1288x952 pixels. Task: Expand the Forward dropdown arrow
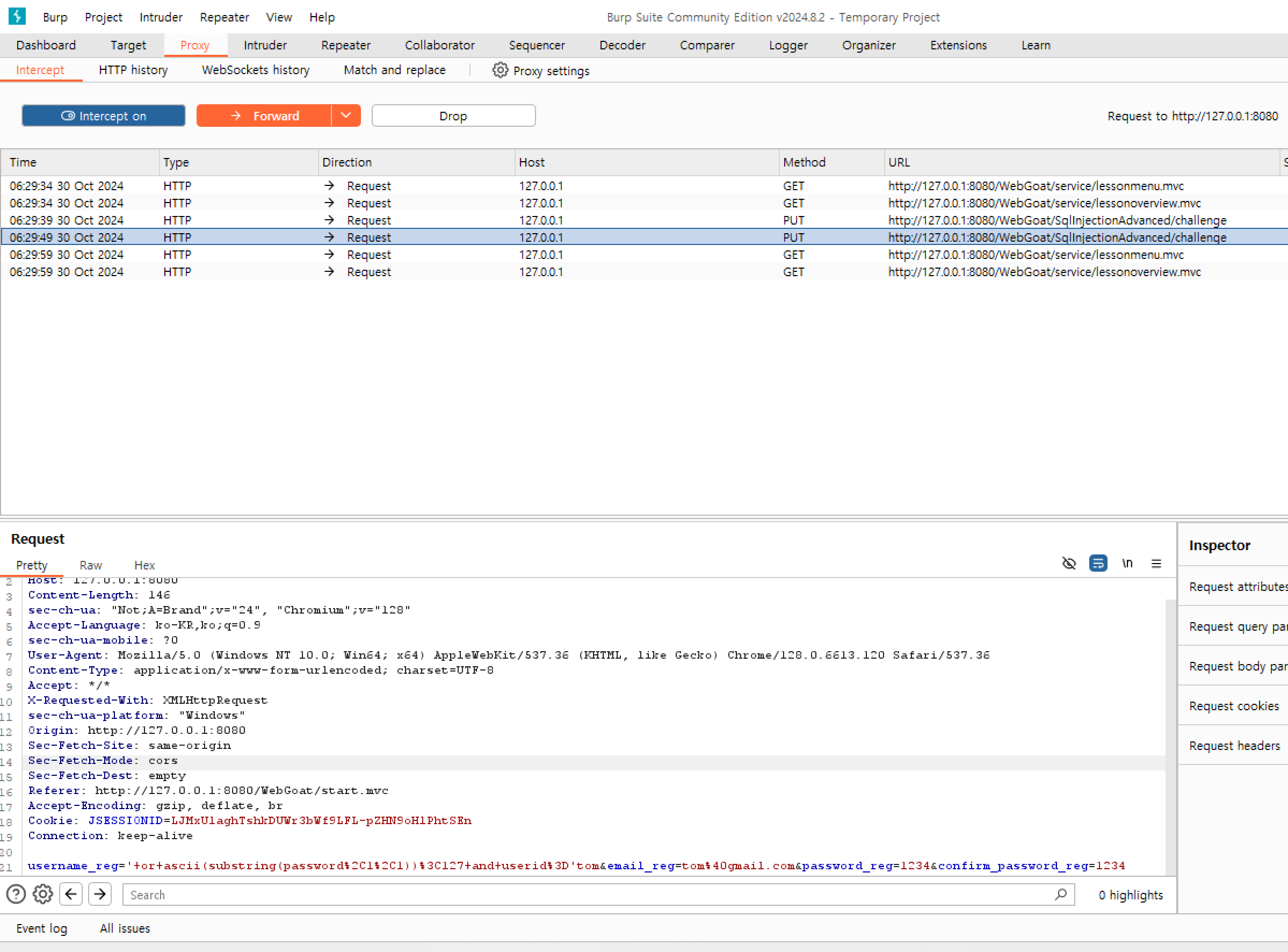(346, 116)
